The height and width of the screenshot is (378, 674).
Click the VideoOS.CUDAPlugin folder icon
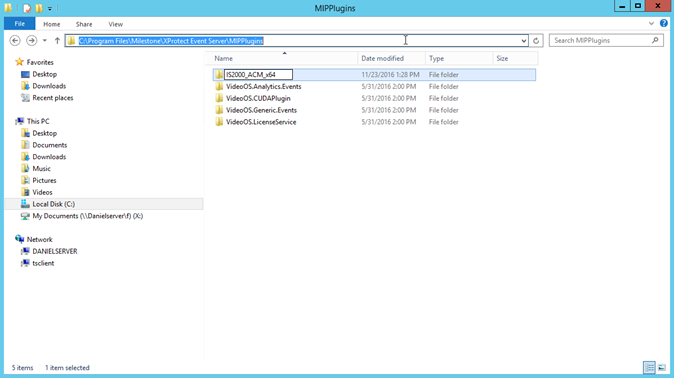coord(219,98)
